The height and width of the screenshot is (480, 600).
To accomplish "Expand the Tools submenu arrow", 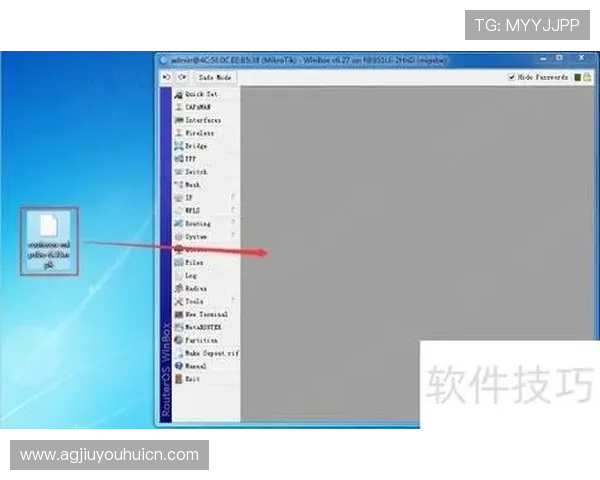I will tap(233, 300).
